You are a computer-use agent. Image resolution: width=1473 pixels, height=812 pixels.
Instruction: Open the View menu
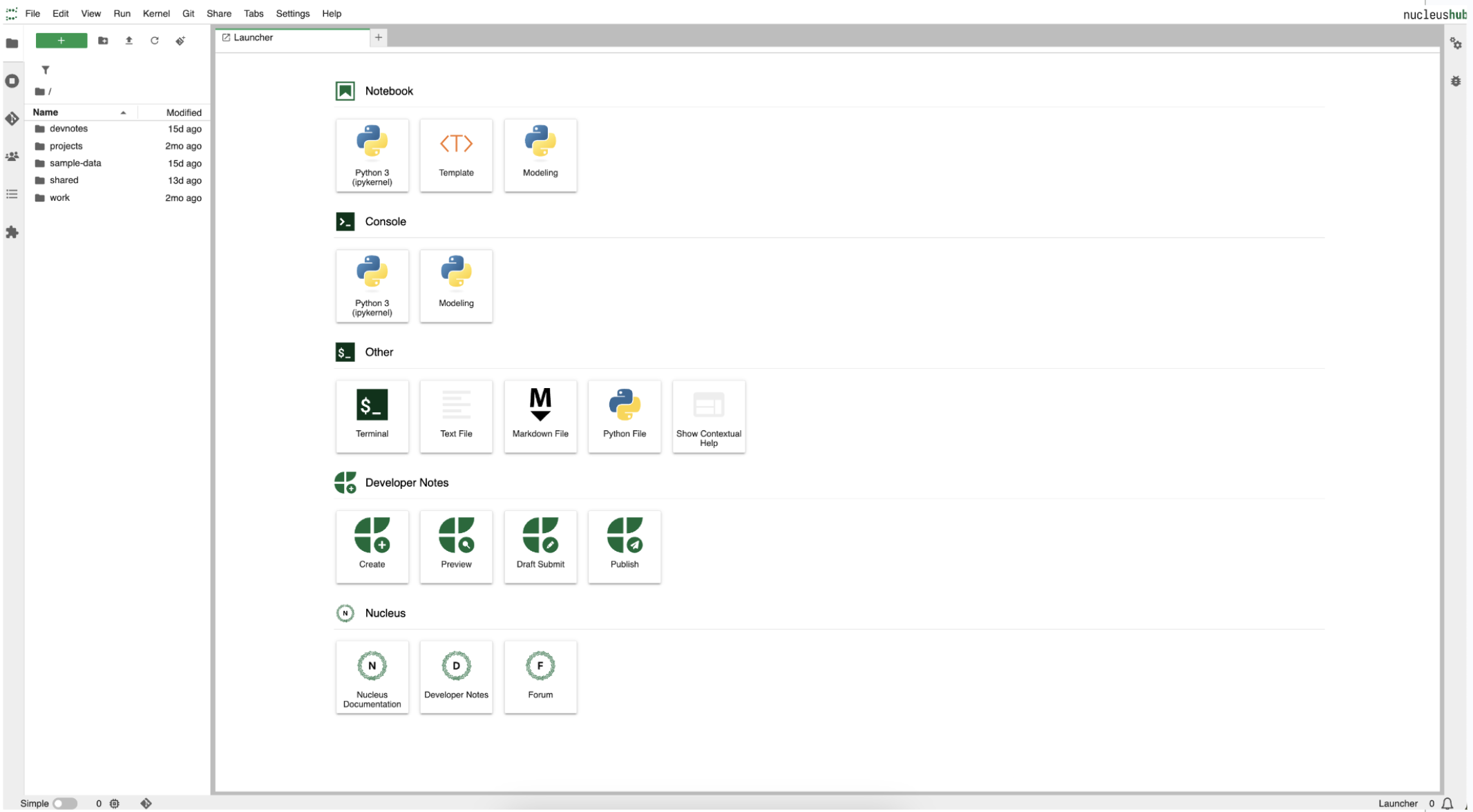coord(91,13)
